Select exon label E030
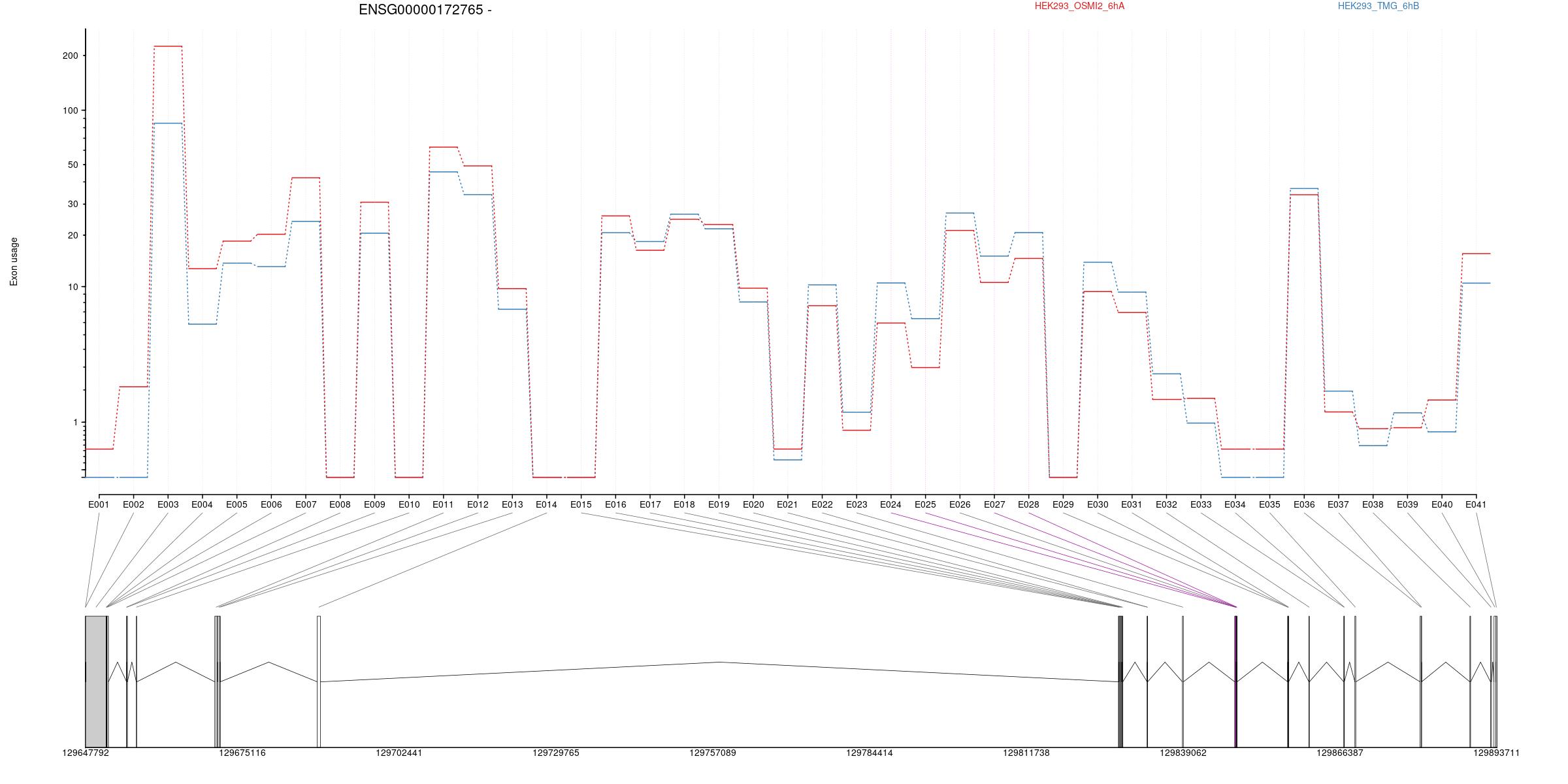This screenshot has height=784, width=1568. coord(1098,504)
